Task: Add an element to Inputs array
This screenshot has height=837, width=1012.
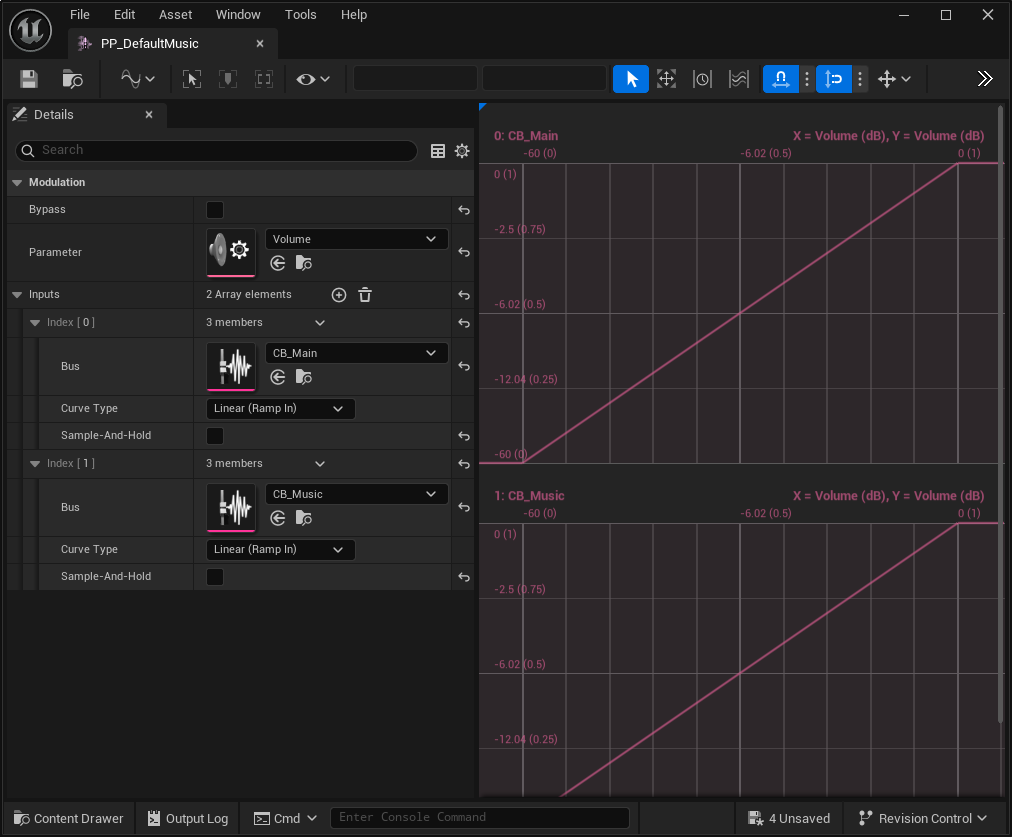Action: point(339,295)
